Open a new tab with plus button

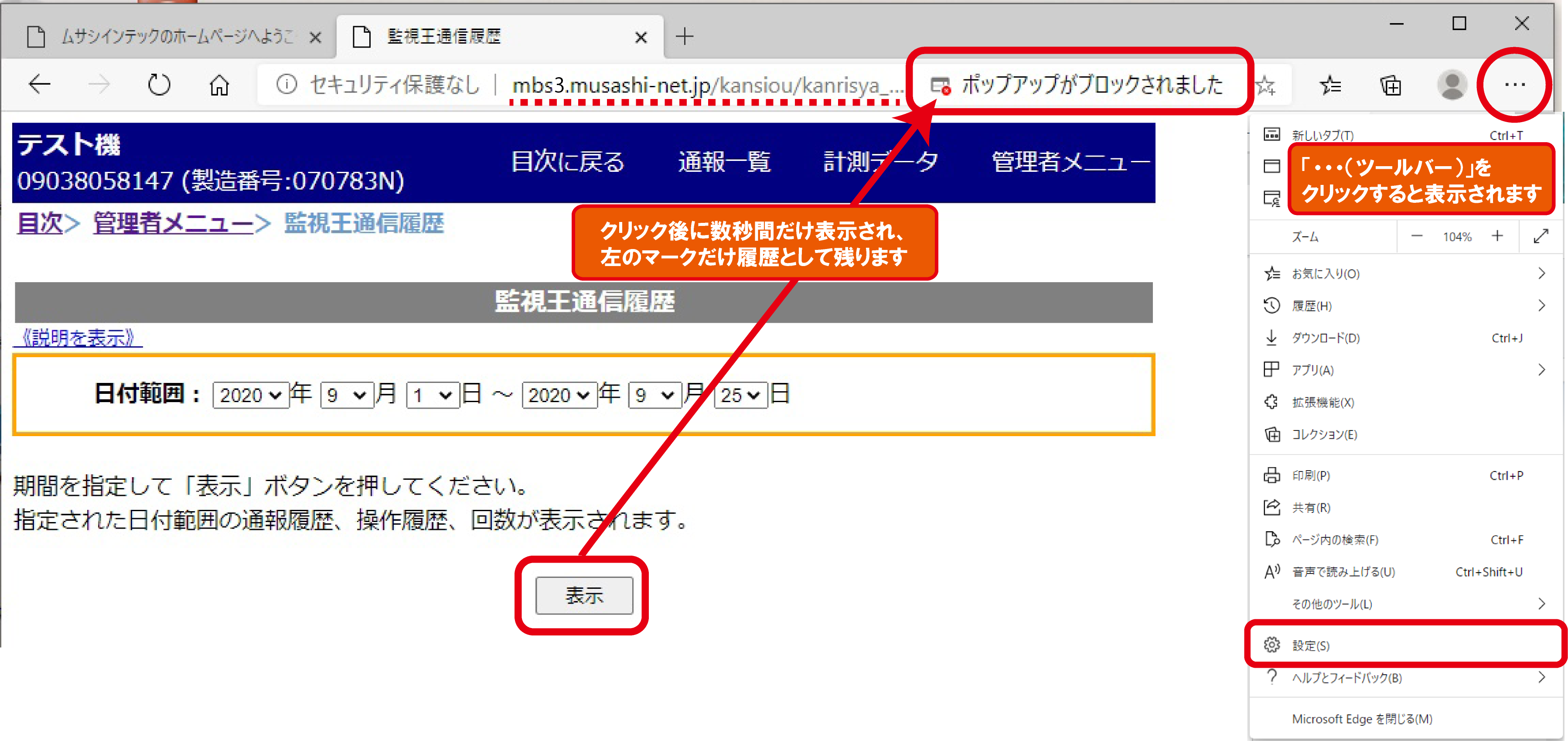[685, 37]
